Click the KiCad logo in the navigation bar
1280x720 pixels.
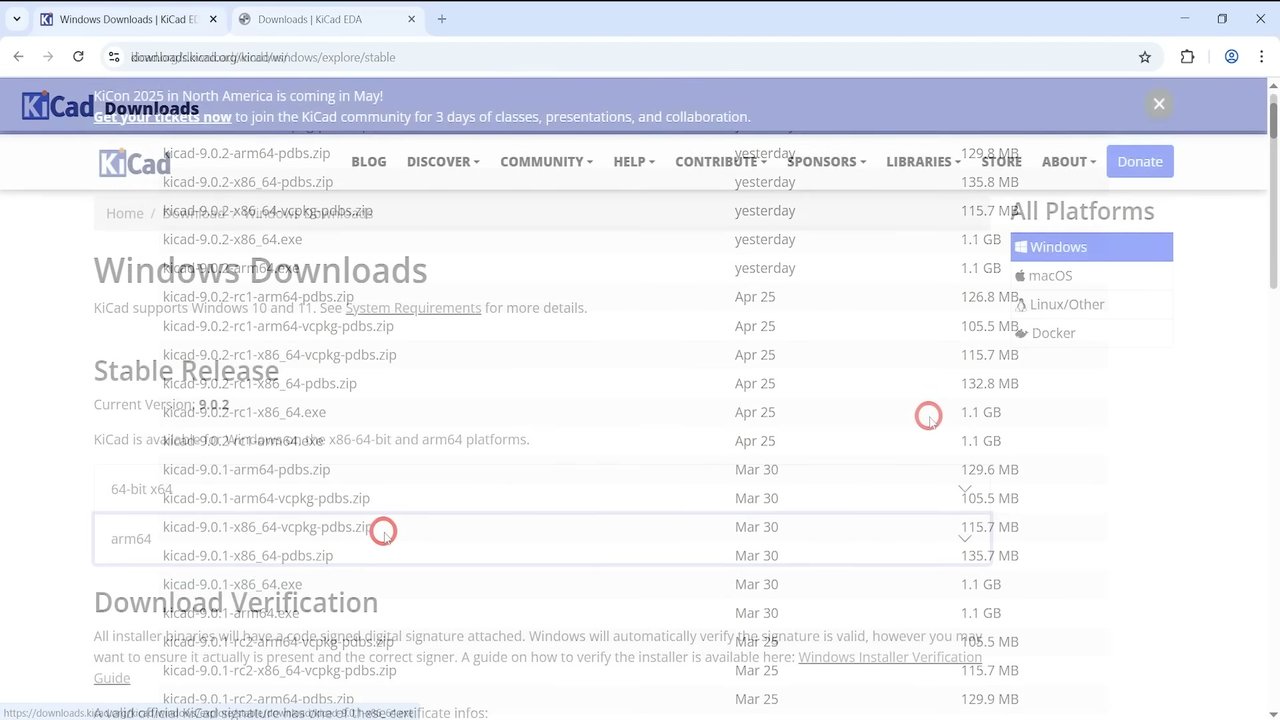134,162
